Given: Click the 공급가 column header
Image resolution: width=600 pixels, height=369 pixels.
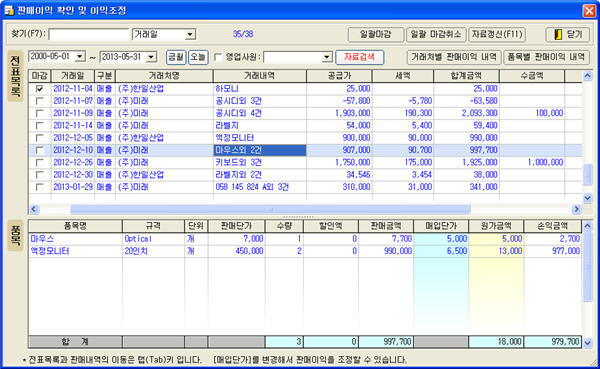Looking at the screenshot, I should (x=339, y=76).
